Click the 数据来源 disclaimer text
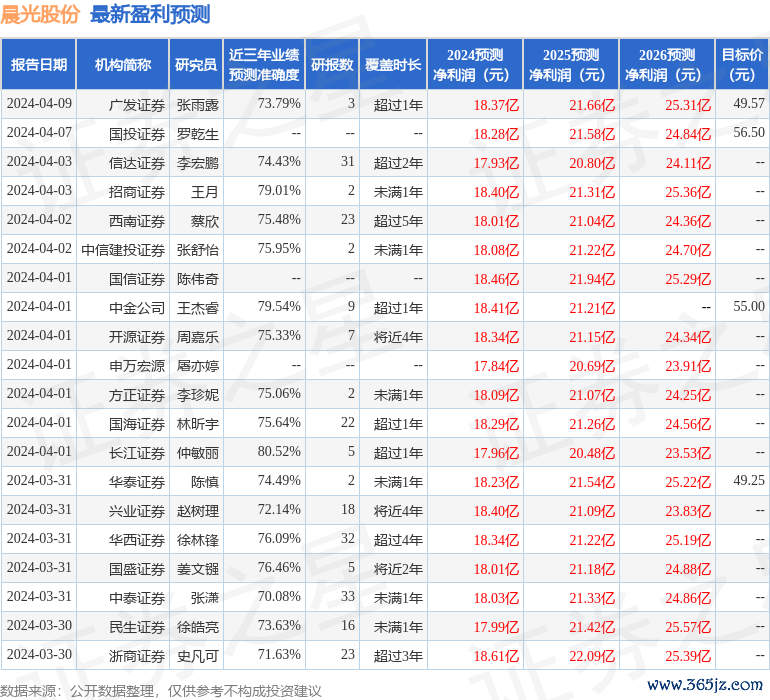Screen dimensions: 770x700 pos(161,691)
